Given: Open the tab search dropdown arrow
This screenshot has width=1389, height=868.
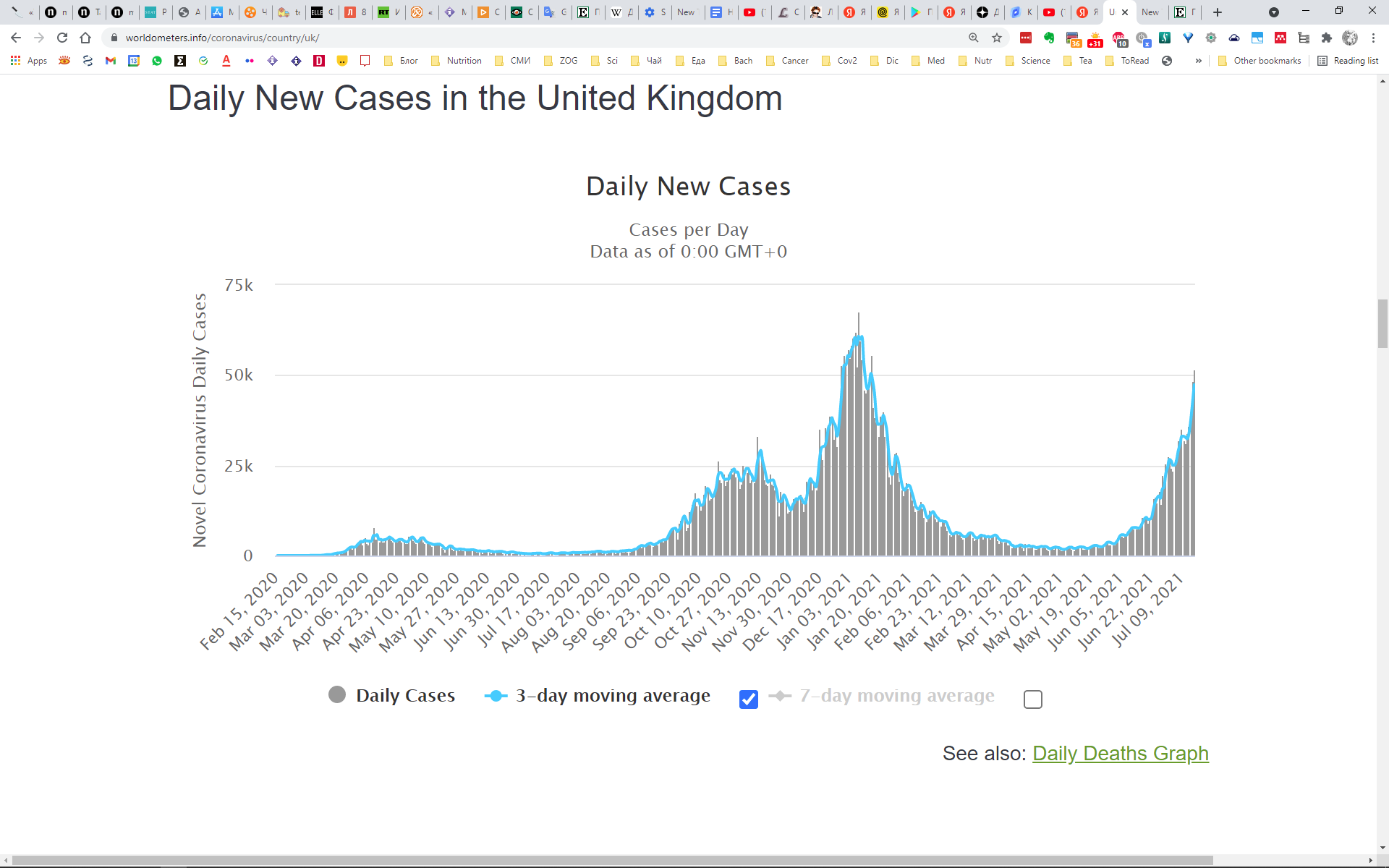Looking at the screenshot, I should [1274, 12].
